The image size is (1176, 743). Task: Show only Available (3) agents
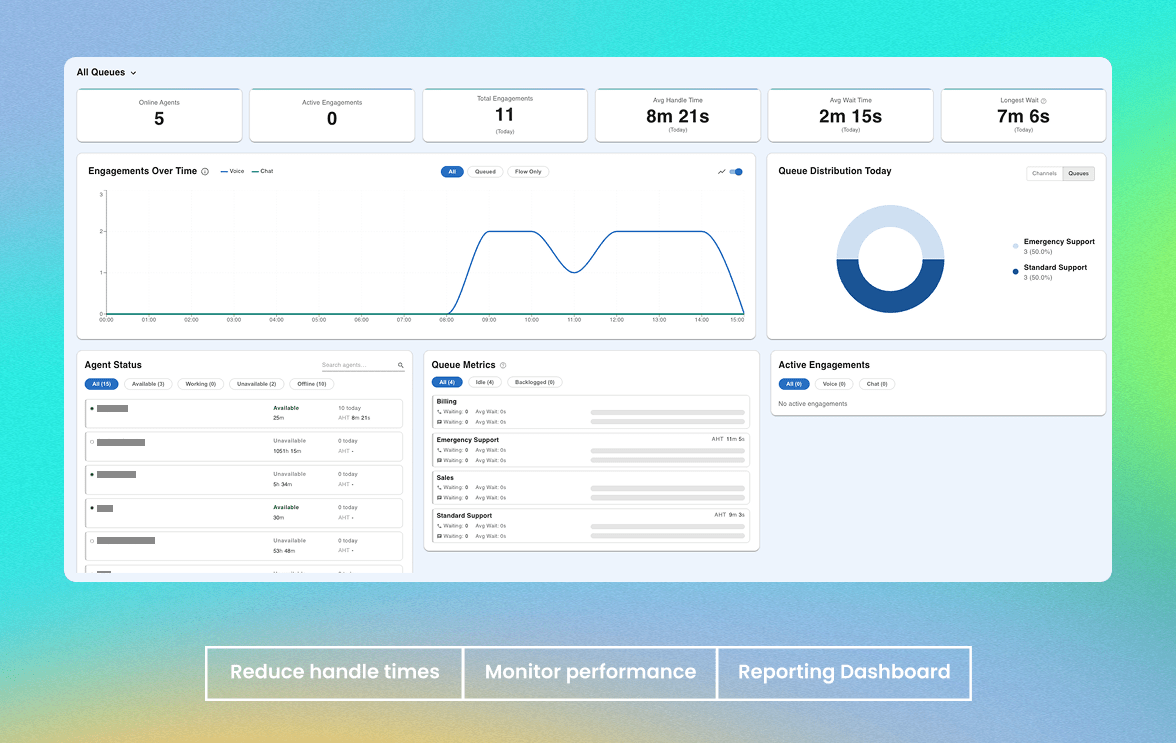click(x=150, y=384)
